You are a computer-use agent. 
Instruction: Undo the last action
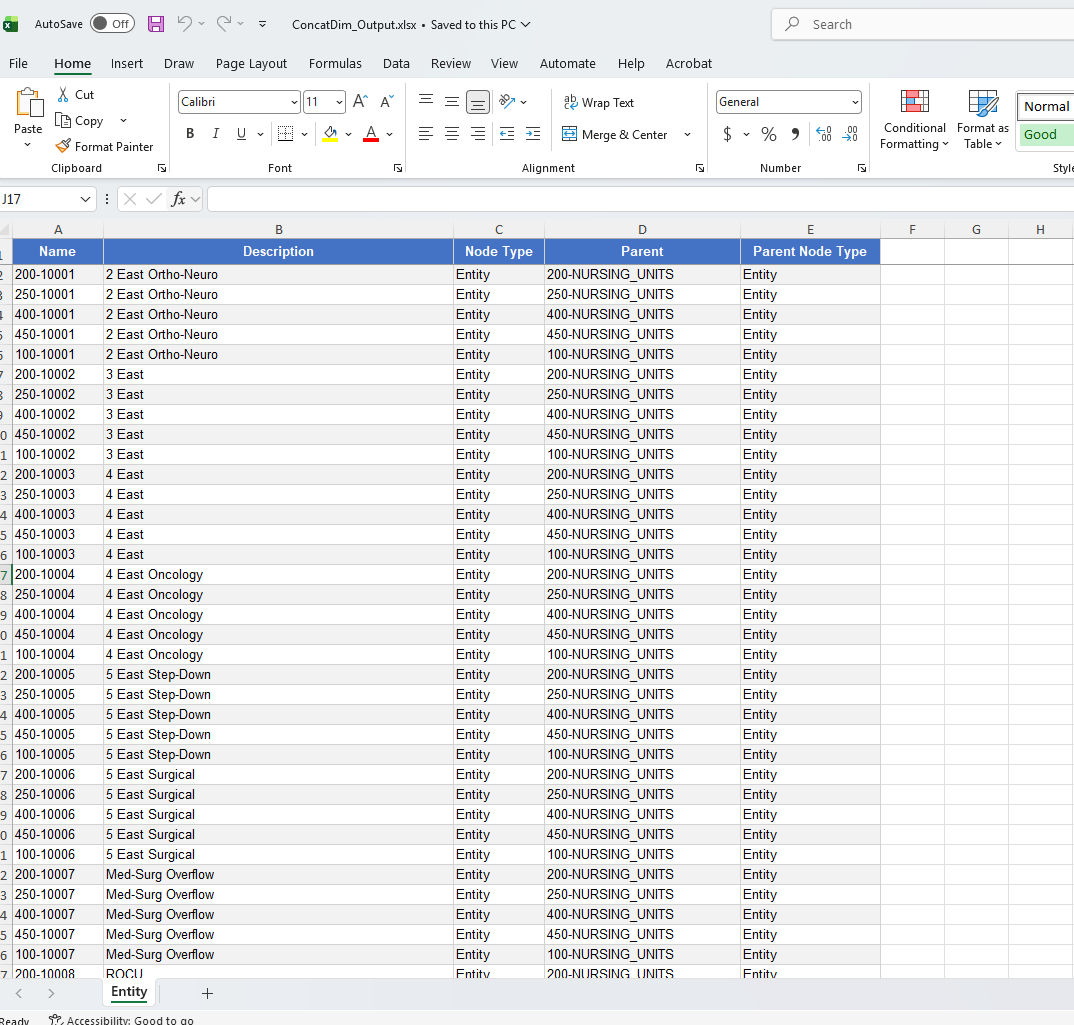click(184, 24)
